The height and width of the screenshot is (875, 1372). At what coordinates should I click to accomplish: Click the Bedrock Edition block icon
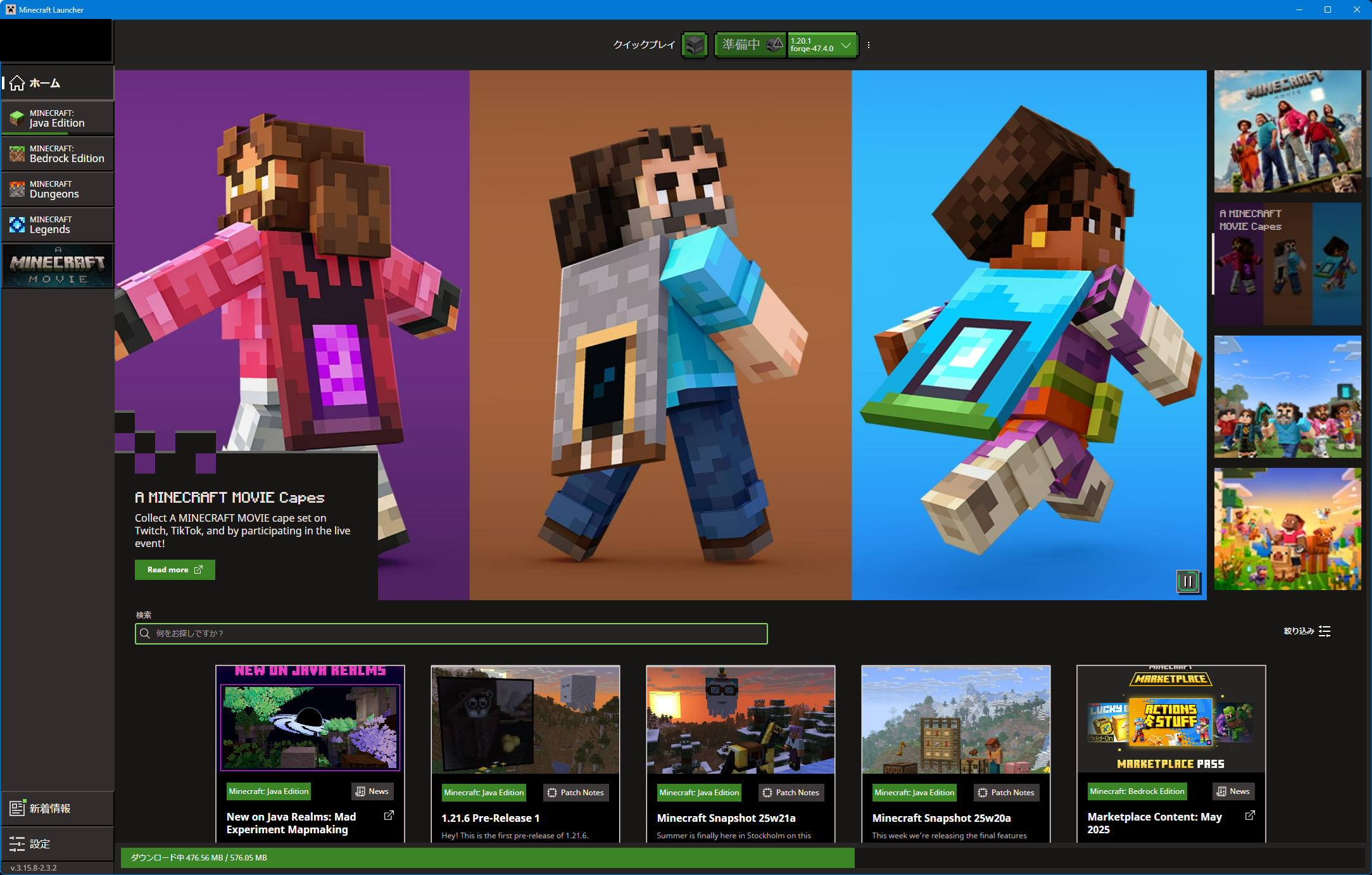[x=17, y=154]
